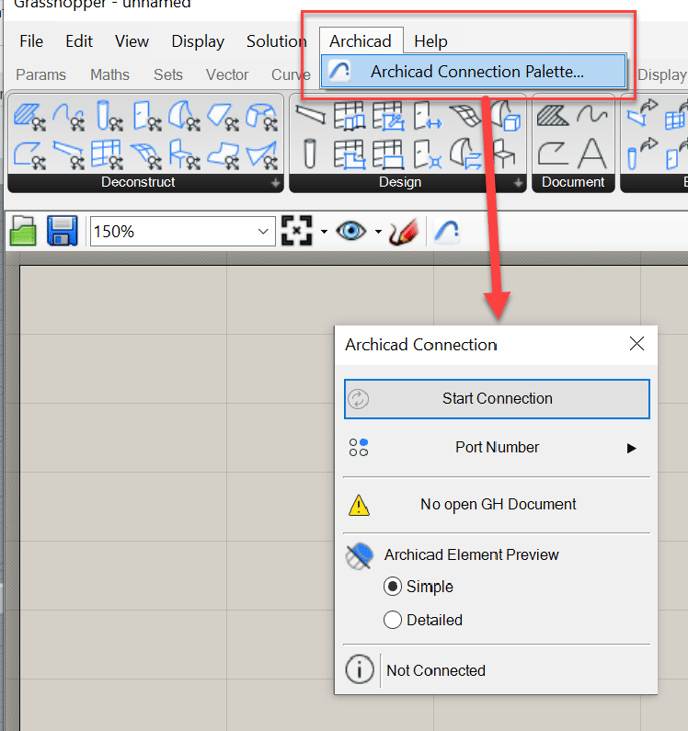Select the Beam icon in Deconstruct panel
This screenshot has height=731, width=688.
(69, 154)
